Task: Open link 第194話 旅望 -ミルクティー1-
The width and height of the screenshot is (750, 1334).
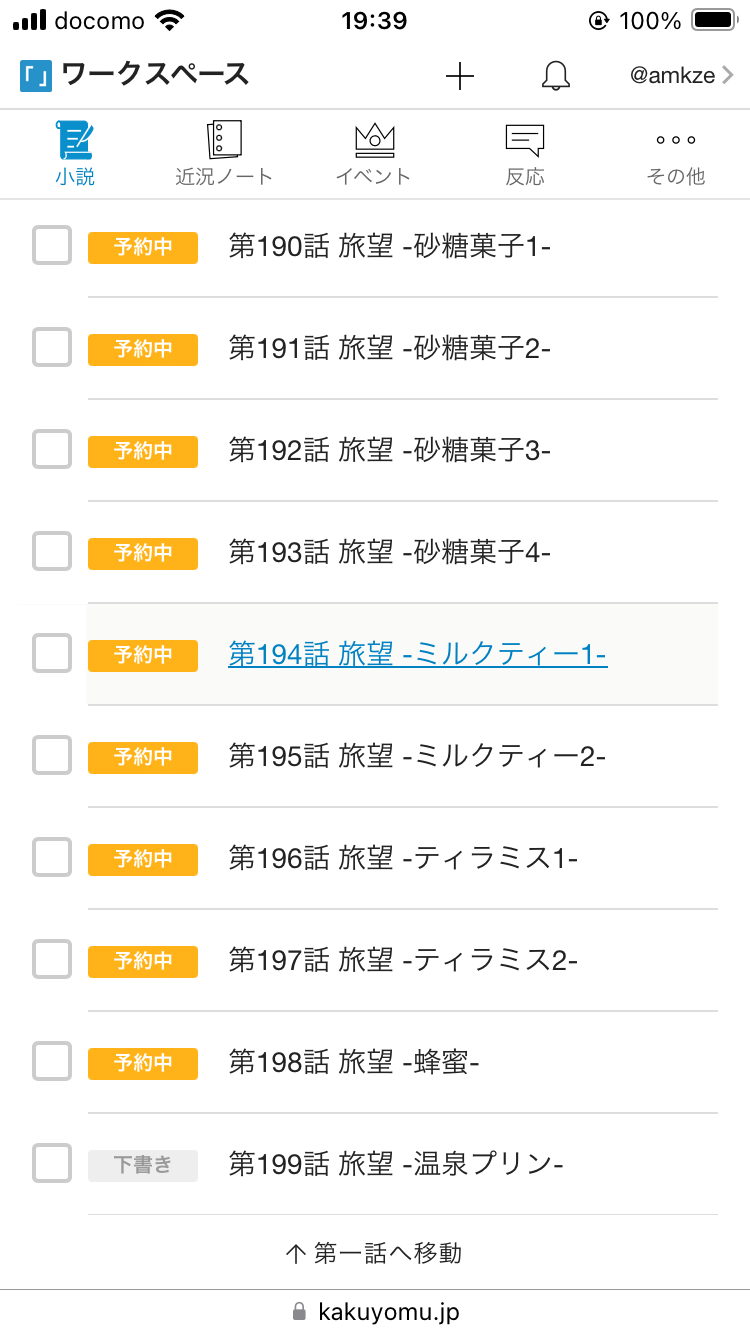Action: [x=417, y=654]
